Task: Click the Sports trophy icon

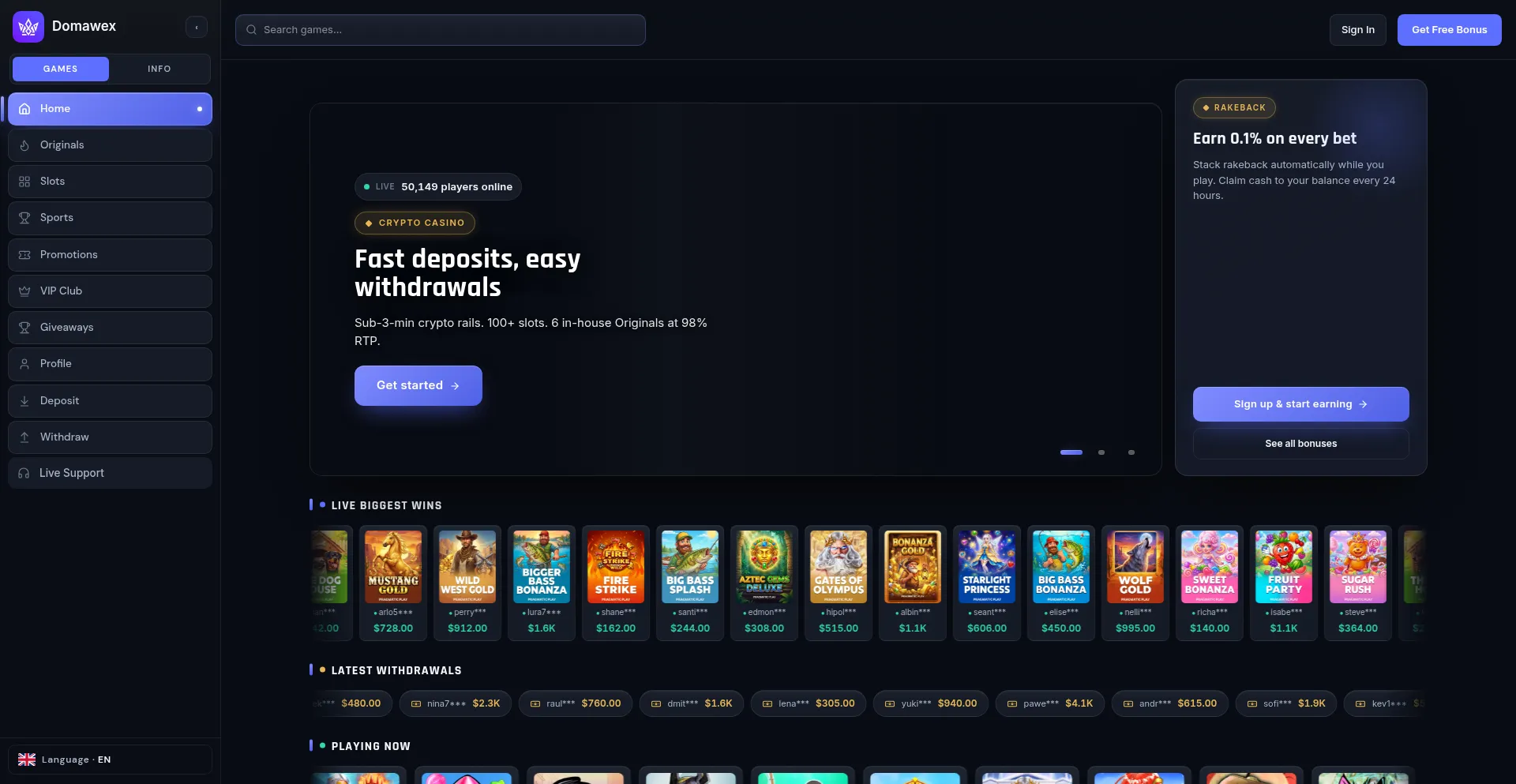Action: [24, 218]
